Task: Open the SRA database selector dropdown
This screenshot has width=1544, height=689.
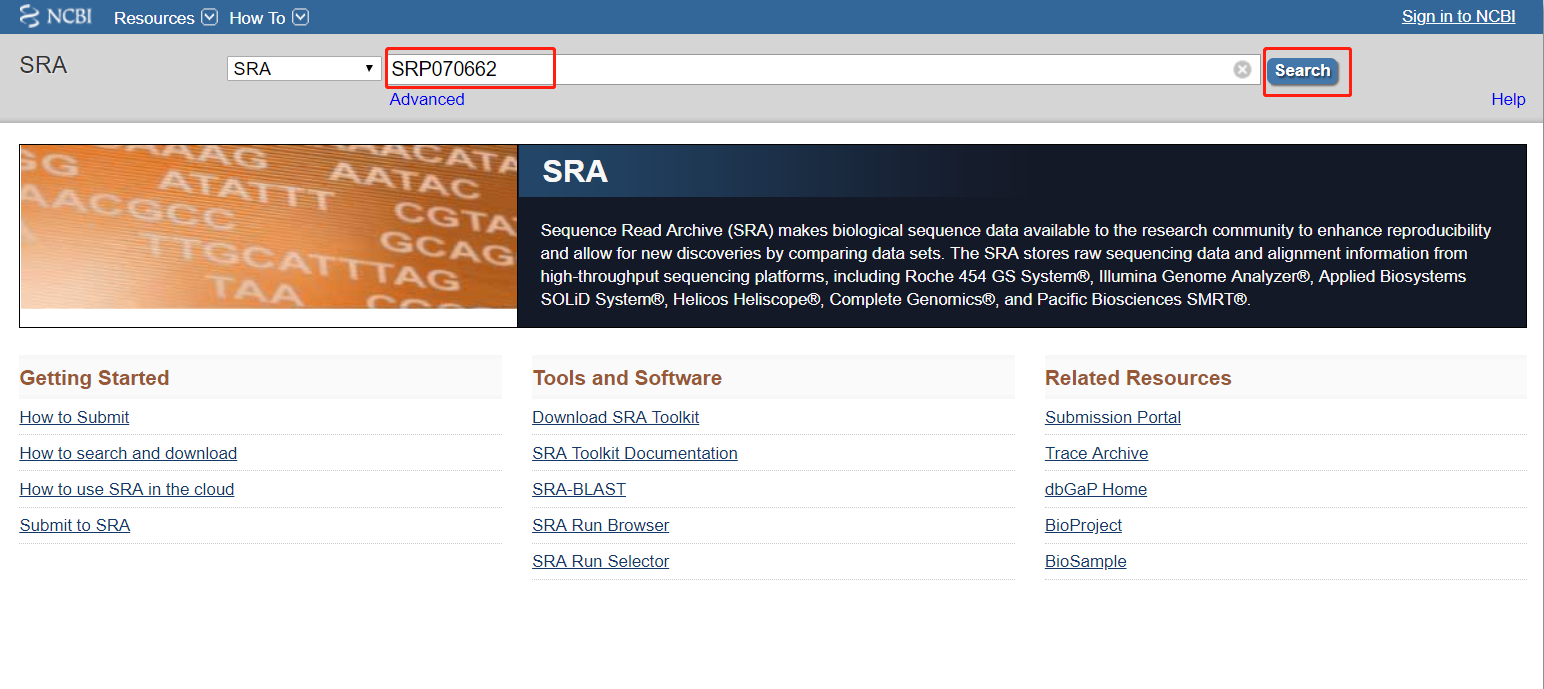Action: coord(303,69)
